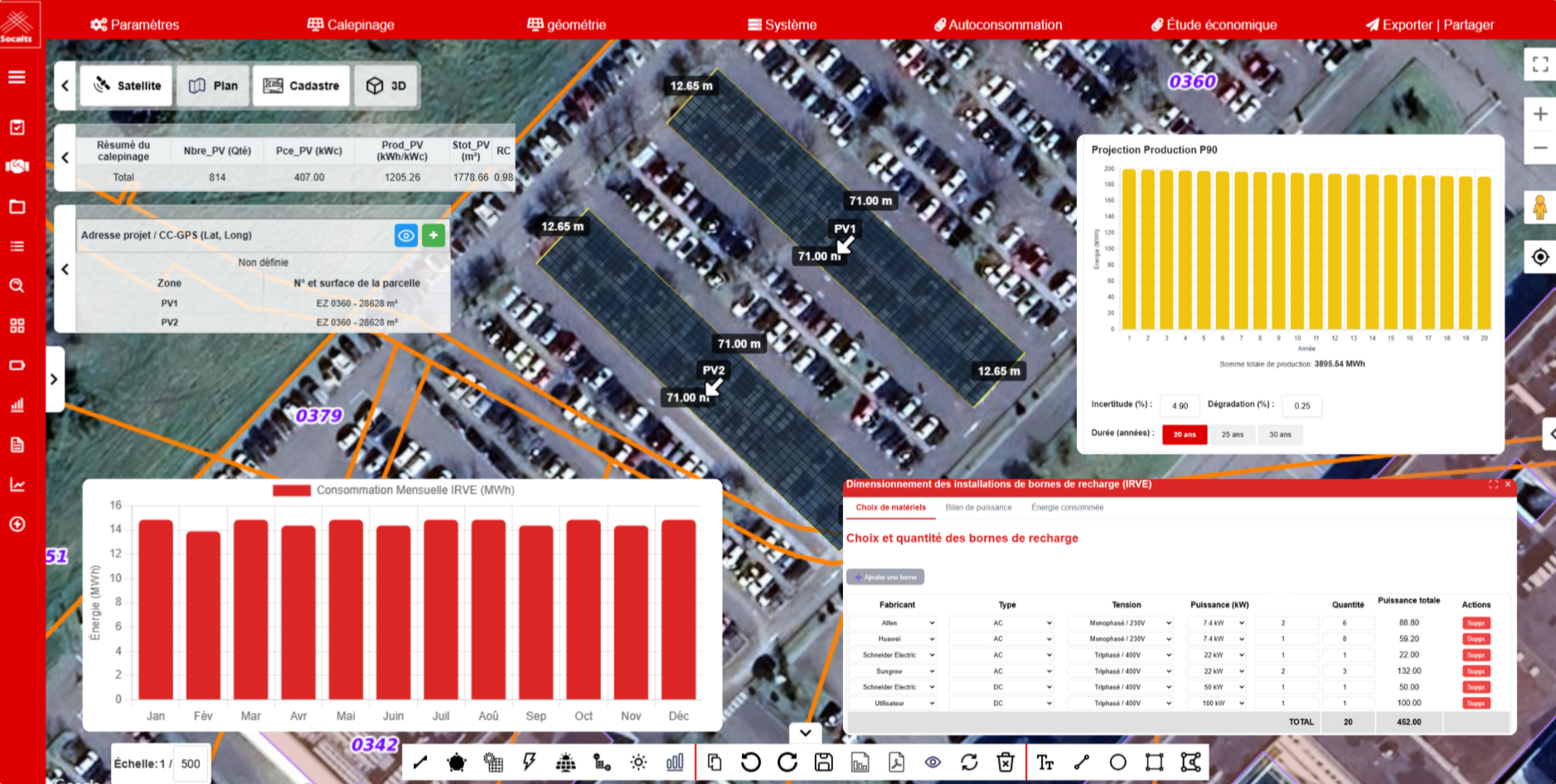Click the magnifier search icon in the sidebar

pos(17,286)
